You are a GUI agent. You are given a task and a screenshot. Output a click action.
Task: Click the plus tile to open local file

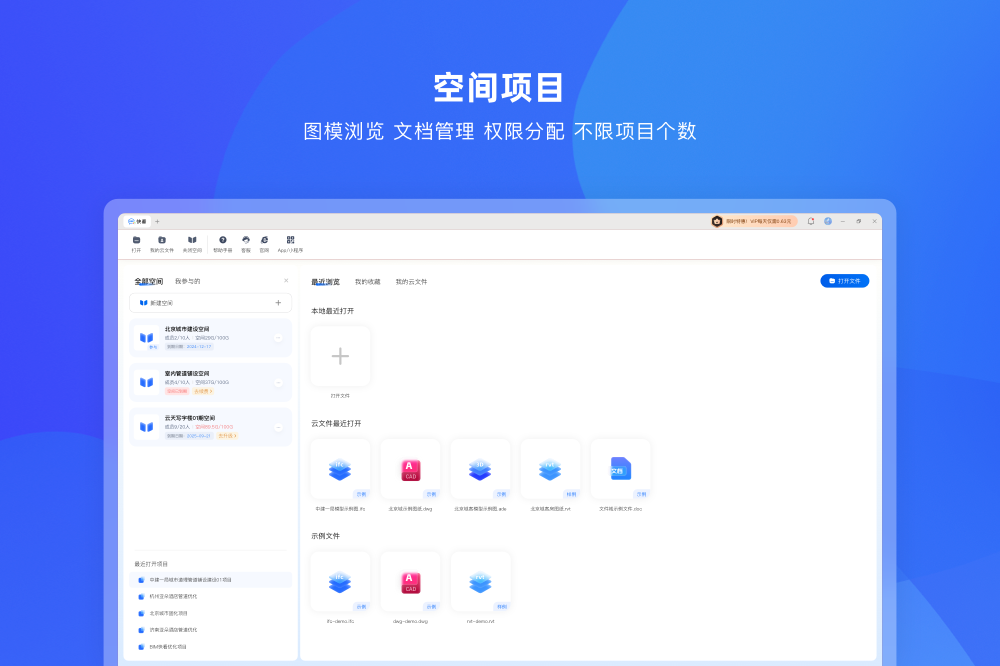click(x=340, y=356)
